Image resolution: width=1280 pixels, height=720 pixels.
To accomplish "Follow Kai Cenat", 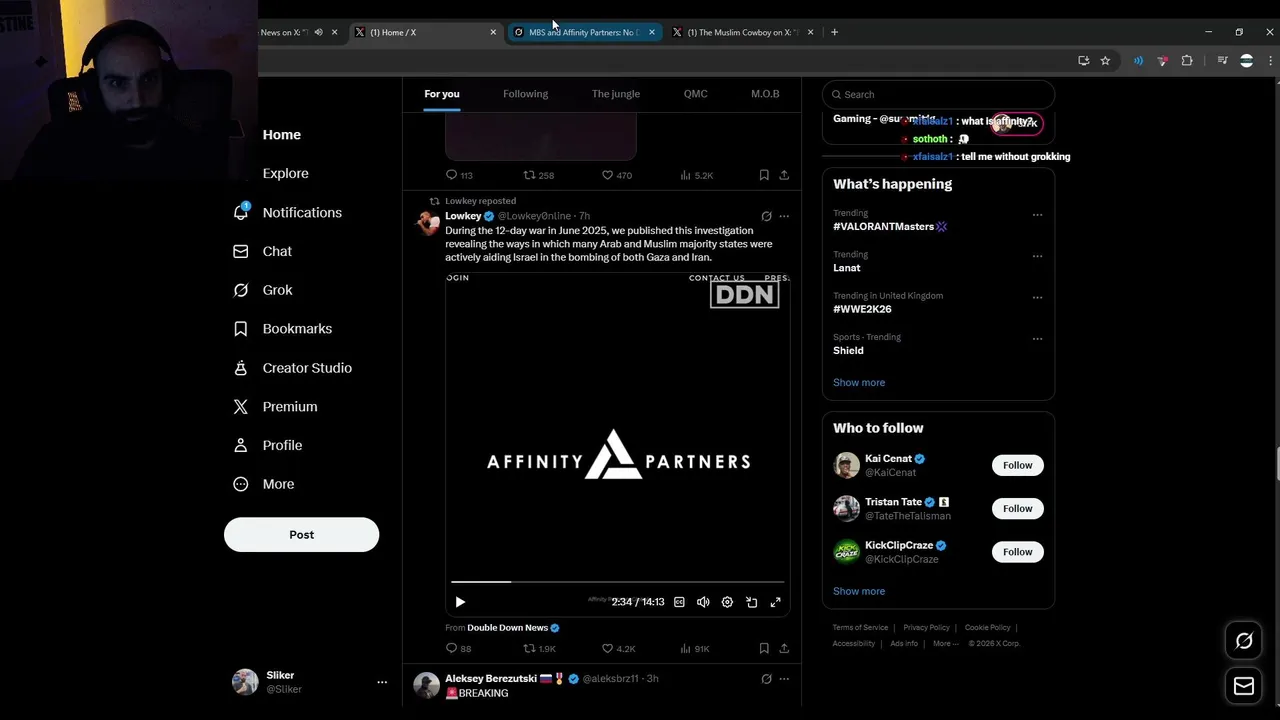I will point(1017,465).
